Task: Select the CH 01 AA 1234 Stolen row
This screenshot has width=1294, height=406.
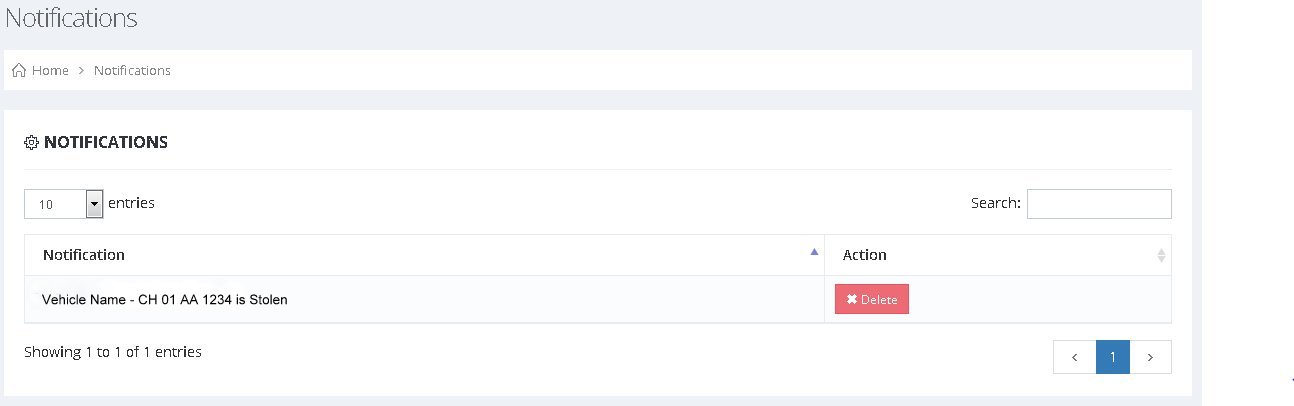Action: (x=165, y=300)
